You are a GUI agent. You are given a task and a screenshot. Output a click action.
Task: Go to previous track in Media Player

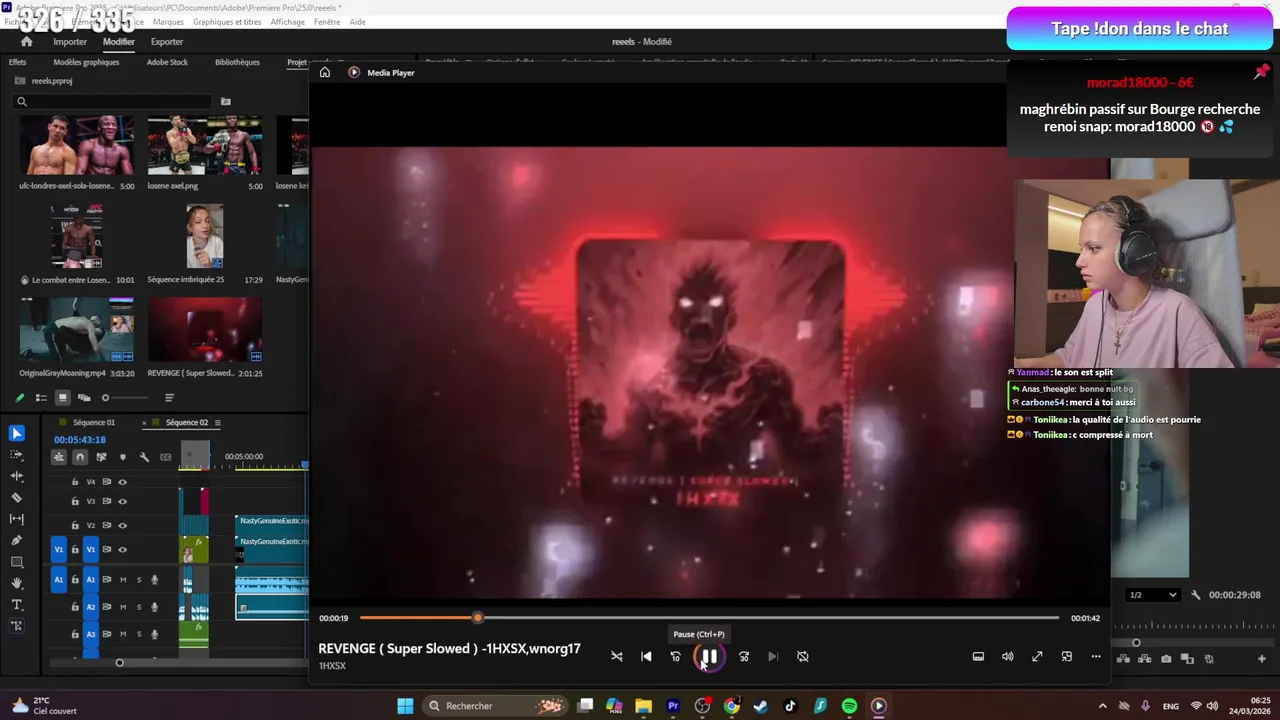[x=646, y=656]
